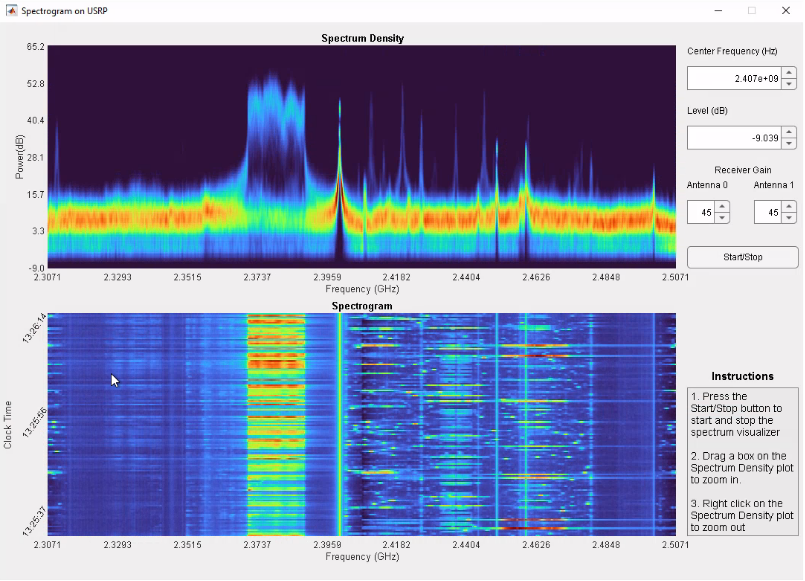This screenshot has width=805, height=581.
Task: Minimize the Spectrogram on USRP window
Action: click(718, 10)
